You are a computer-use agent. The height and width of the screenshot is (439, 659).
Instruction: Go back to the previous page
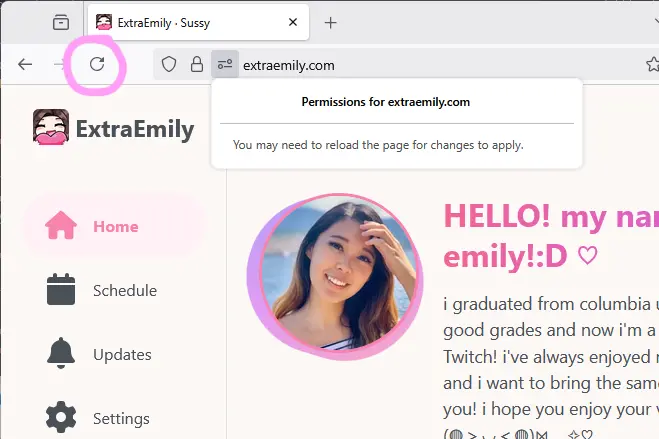[x=25, y=64]
